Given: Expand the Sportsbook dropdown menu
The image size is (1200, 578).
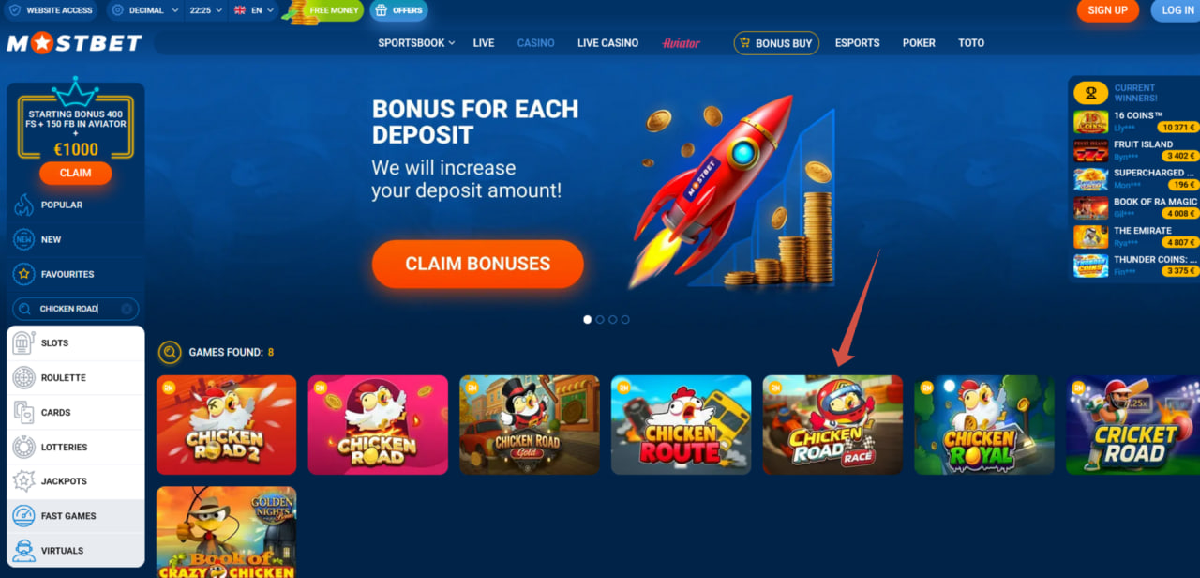Looking at the screenshot, I should 417,43.
